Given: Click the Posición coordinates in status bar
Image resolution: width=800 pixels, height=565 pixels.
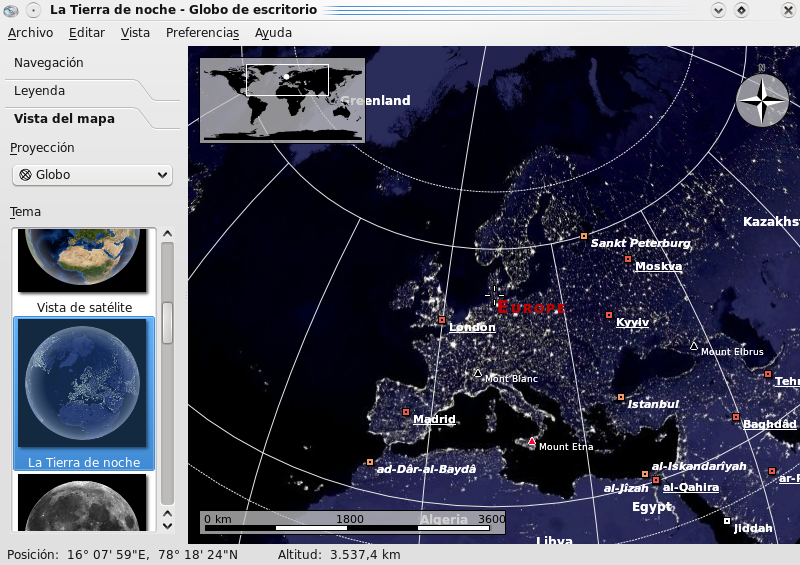Looking at the screenshot, I should [x=122, y=555].
